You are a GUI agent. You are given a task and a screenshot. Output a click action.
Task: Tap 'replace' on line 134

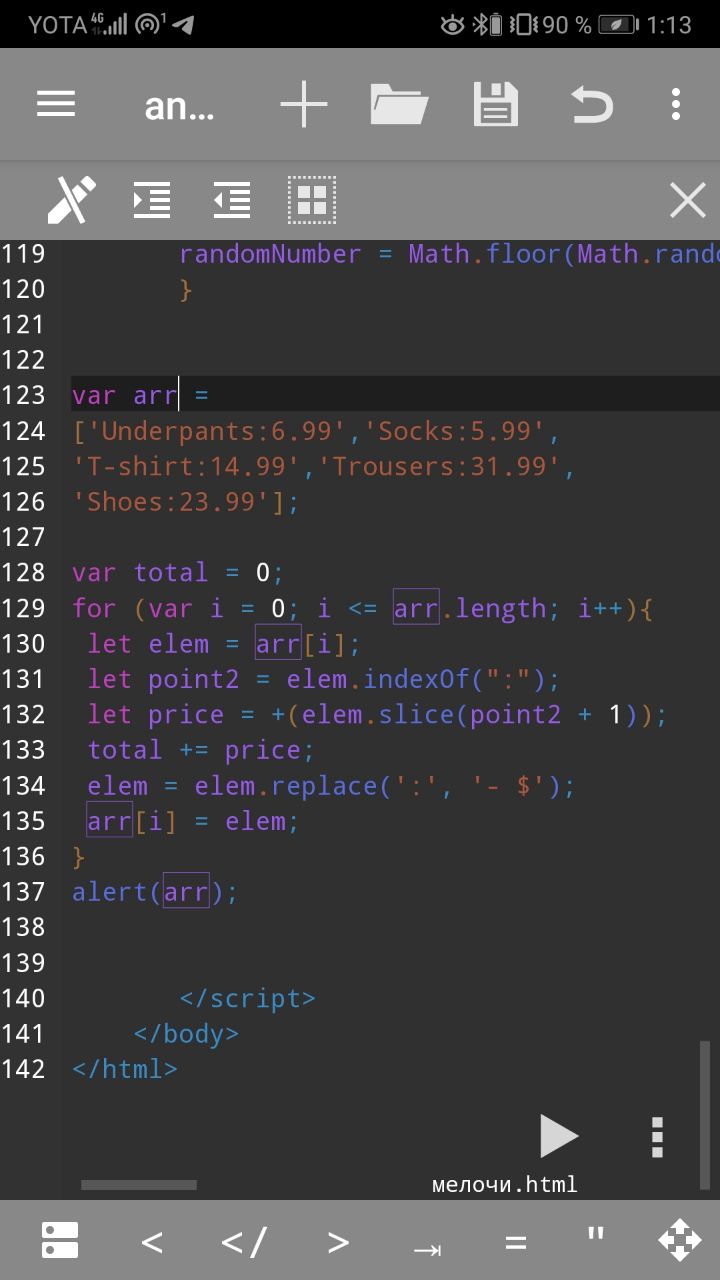point(325,786)
